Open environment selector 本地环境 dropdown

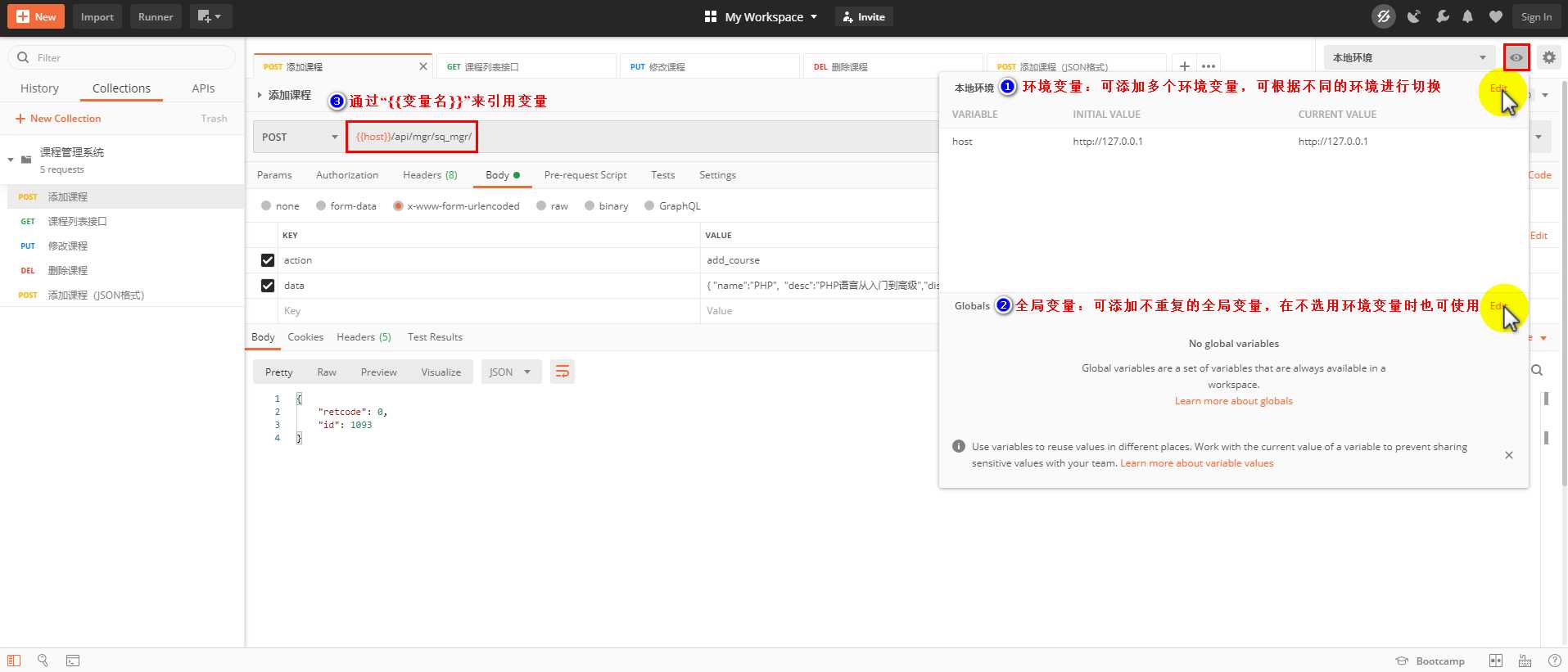(x=1409, y=57)
